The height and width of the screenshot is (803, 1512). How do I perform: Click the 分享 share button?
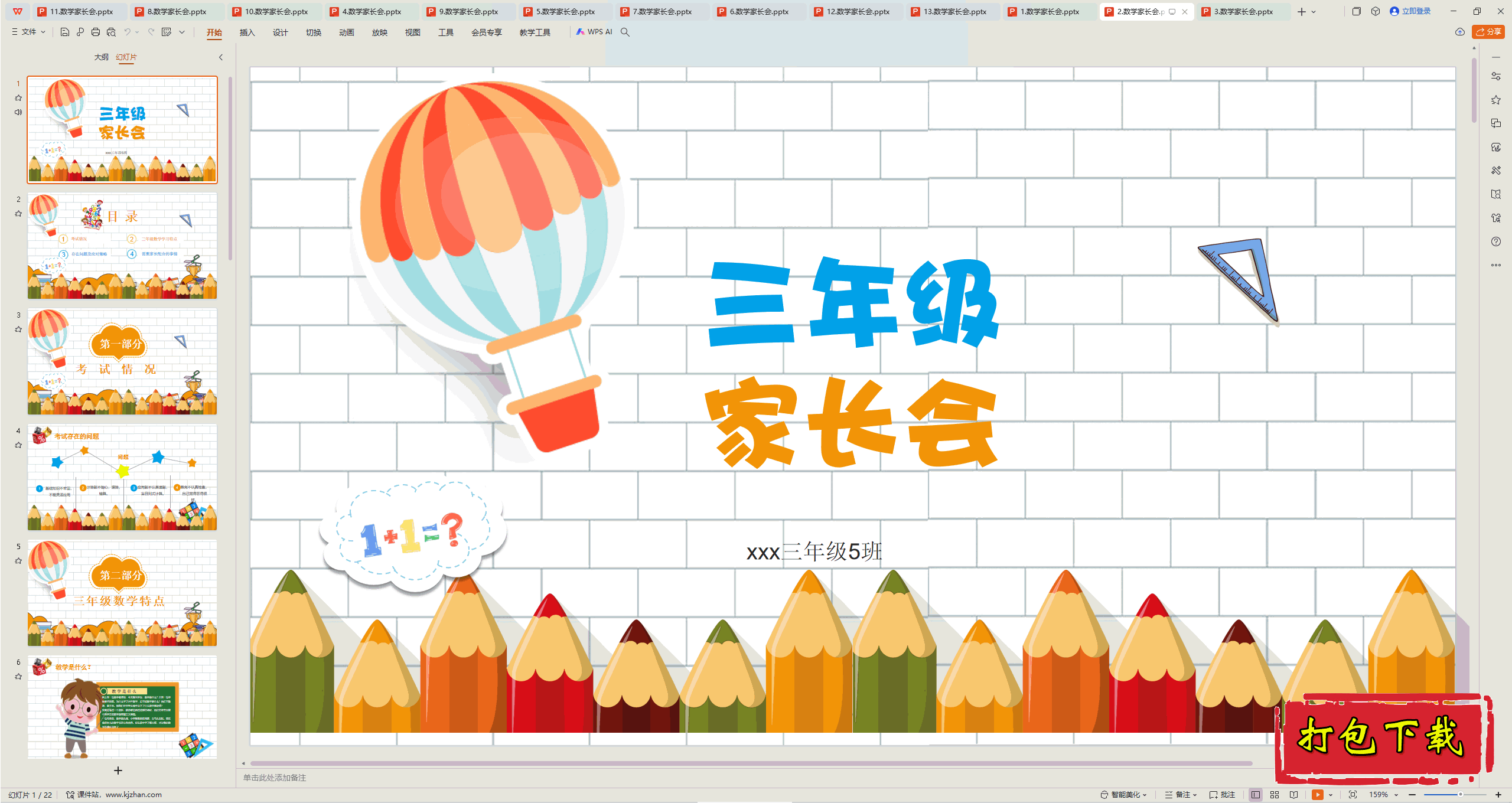1488,32
